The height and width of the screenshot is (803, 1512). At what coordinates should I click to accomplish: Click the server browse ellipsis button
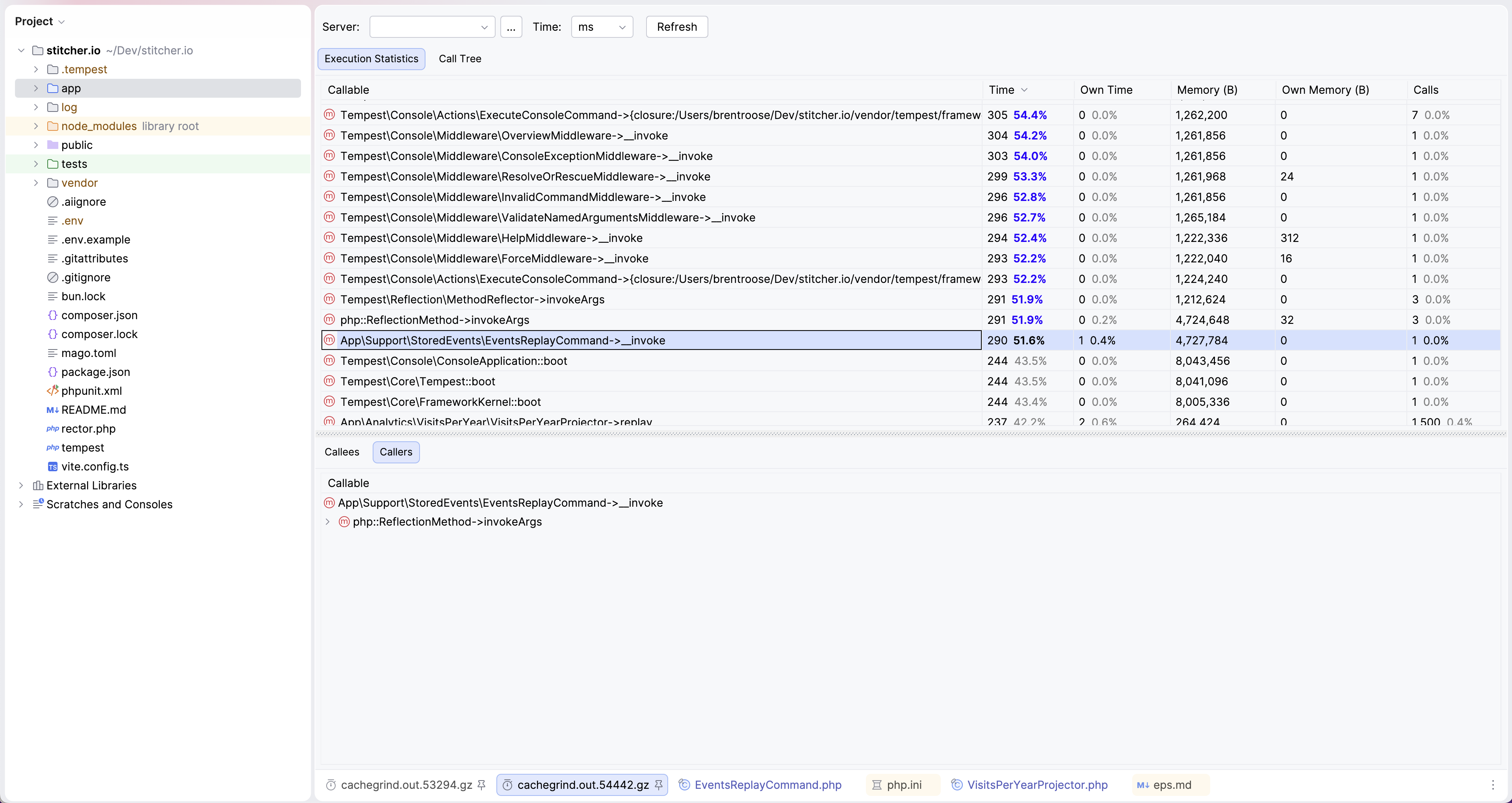click(511, 27)
